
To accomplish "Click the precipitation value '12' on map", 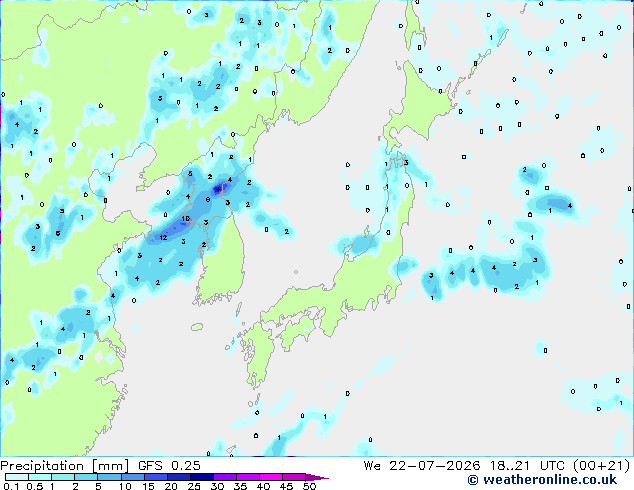I will pos(163,237).
